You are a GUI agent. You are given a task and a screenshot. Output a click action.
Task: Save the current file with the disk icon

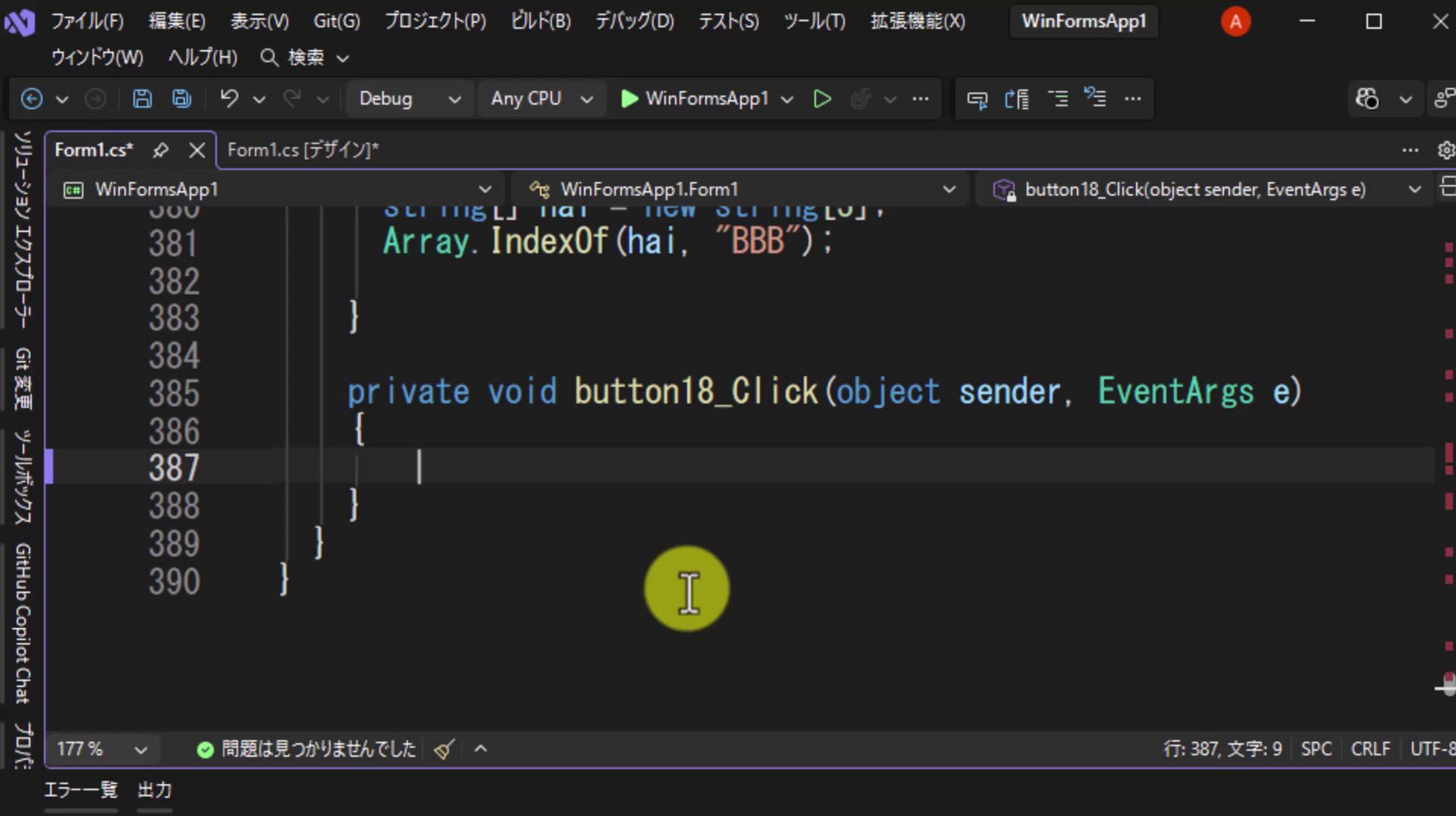(142, 99)
